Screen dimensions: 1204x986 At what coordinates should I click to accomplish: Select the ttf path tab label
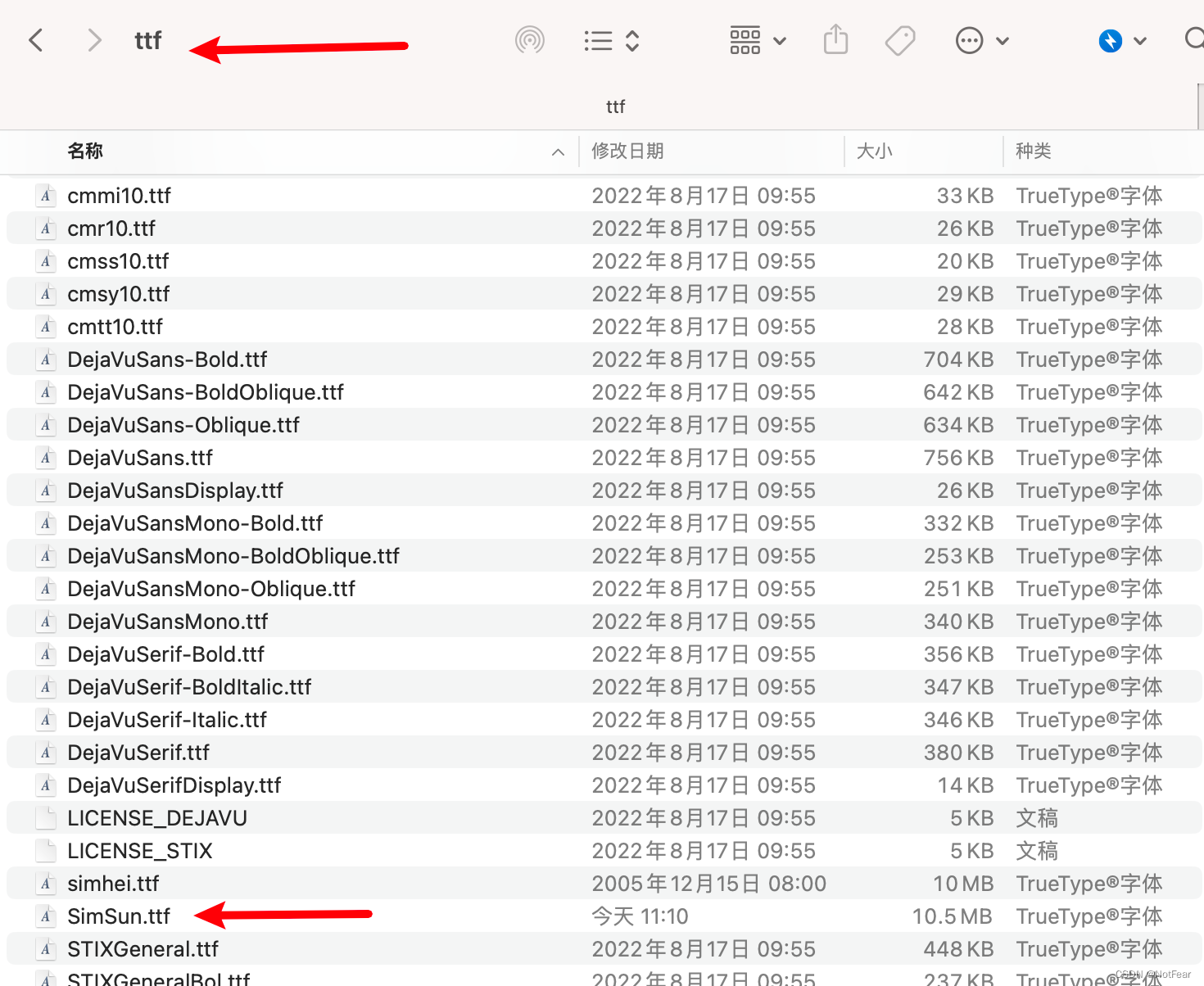pyautogui.click(x=615, y=106)
